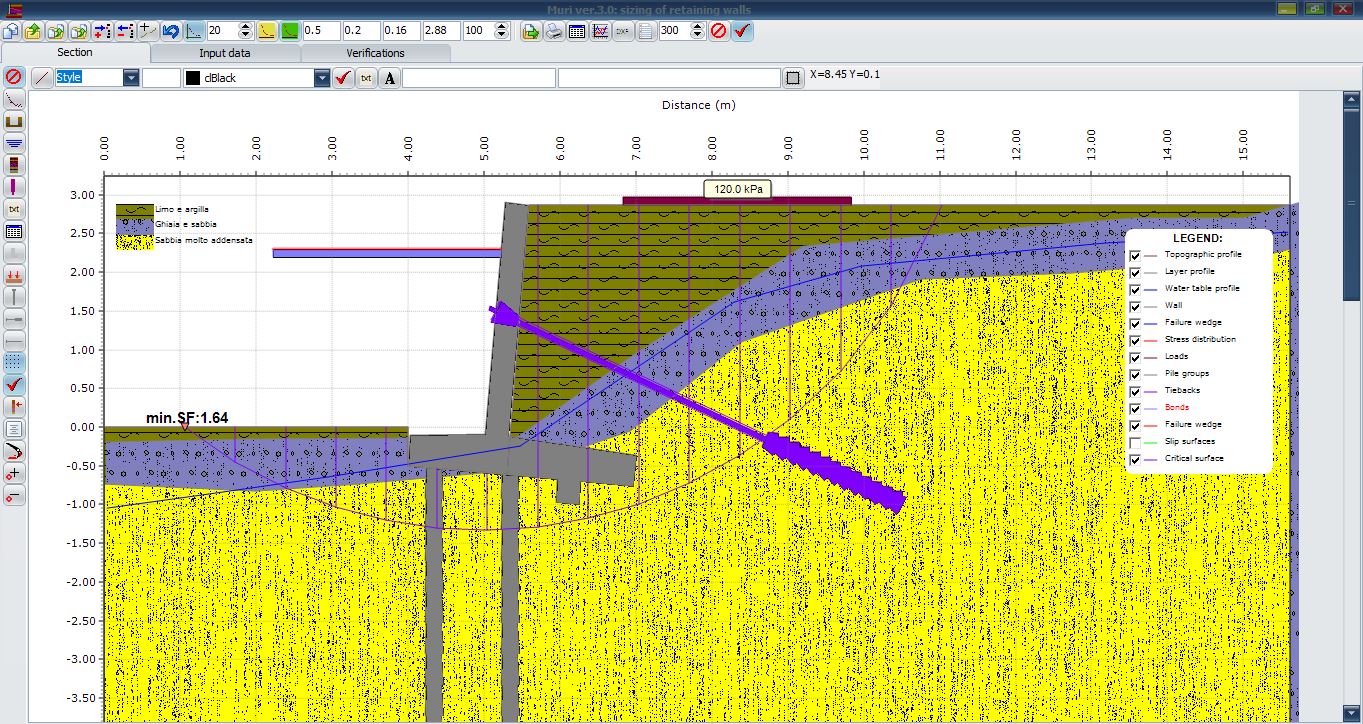The image size is (1363, 724).
Task: Open the Style dropdown list
Action: click(131, 78)
